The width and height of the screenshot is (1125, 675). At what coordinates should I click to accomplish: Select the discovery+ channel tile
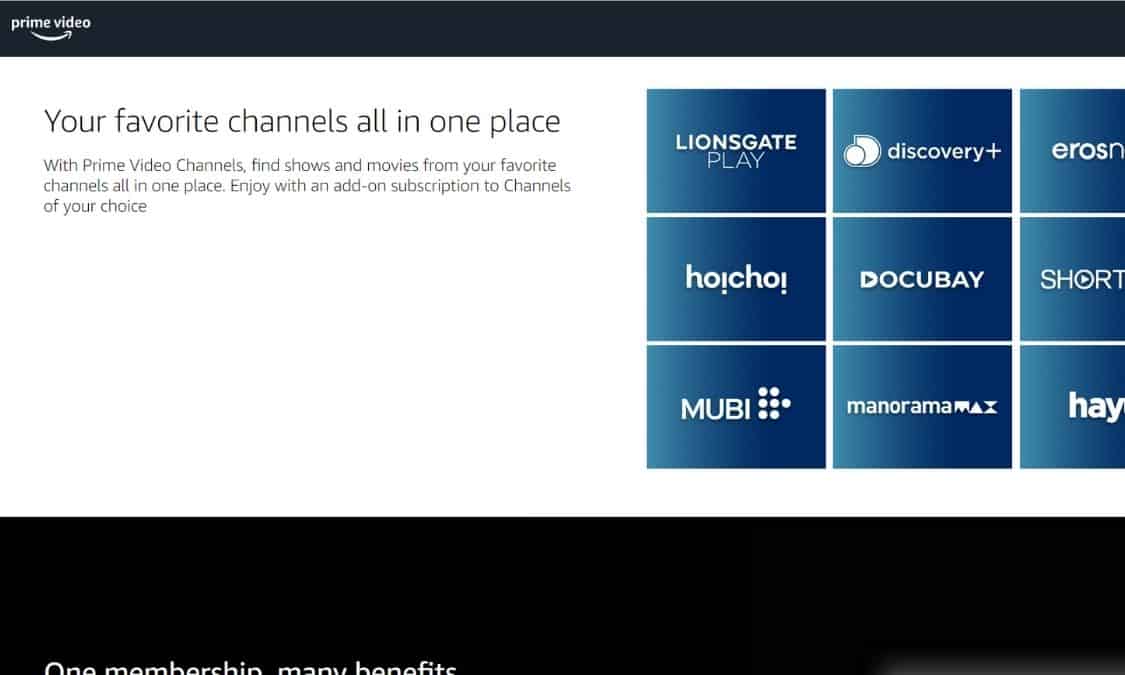point(922,151)
